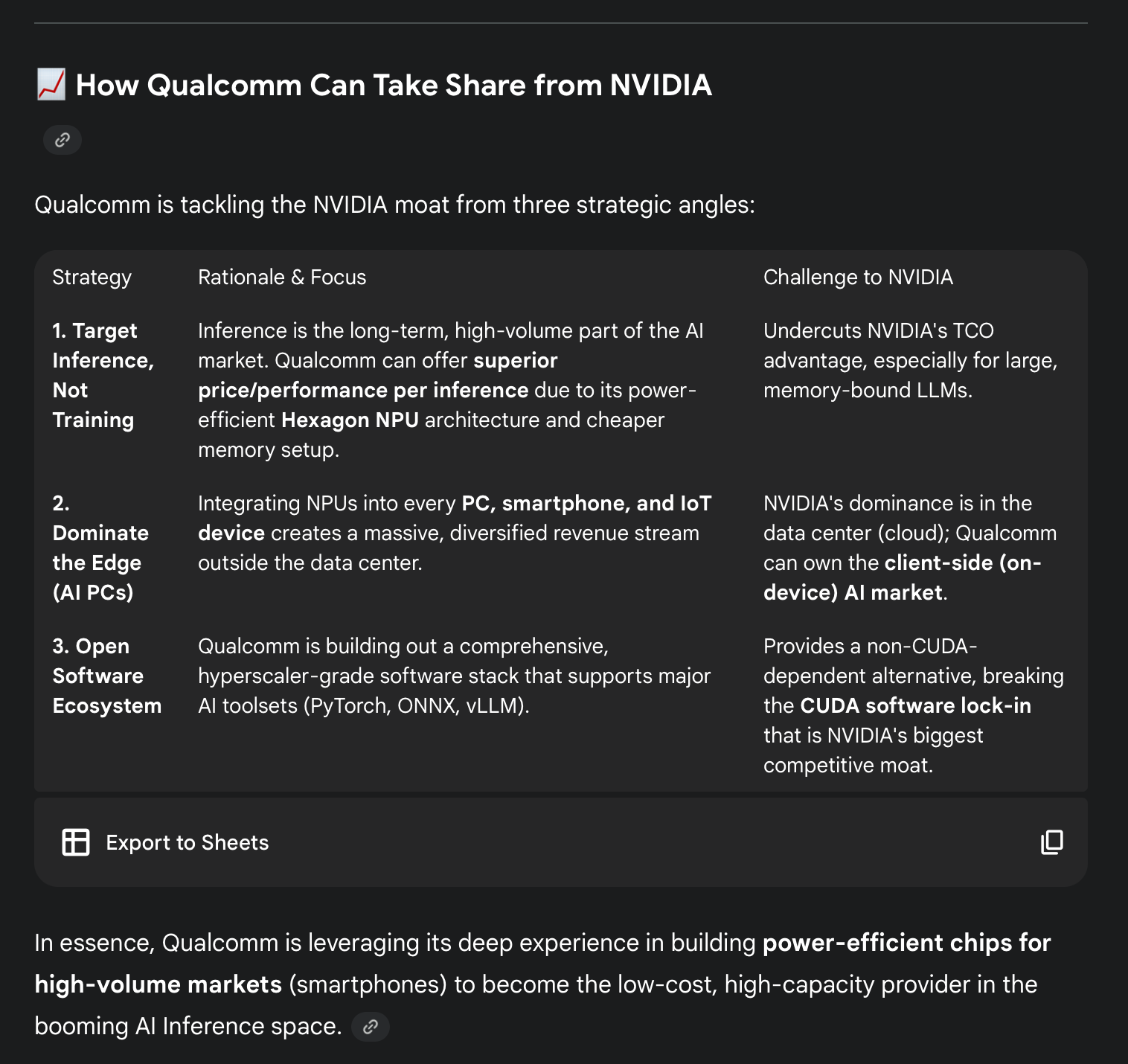Image resolution: width=1128 pixels, height=1064 pixels.
Task: Select the 'Strategy' column header
Action: pyautogui.click(x=92, y=277)
